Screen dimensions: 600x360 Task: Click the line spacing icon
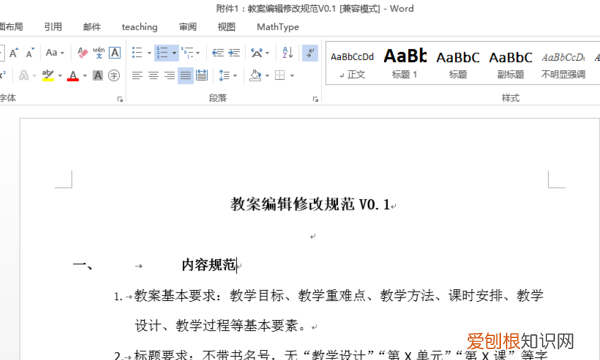(224, 75)
